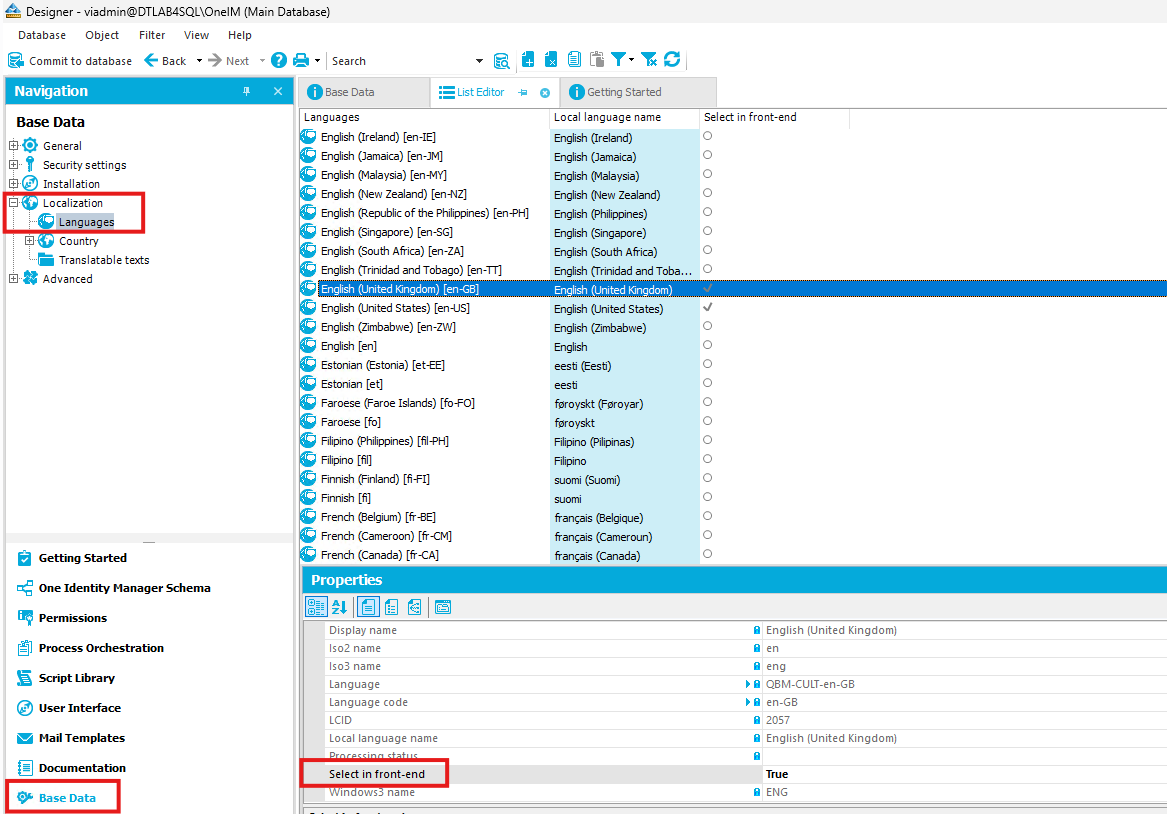
Task: Expand the General tree node
Action: tap(13, 145)
